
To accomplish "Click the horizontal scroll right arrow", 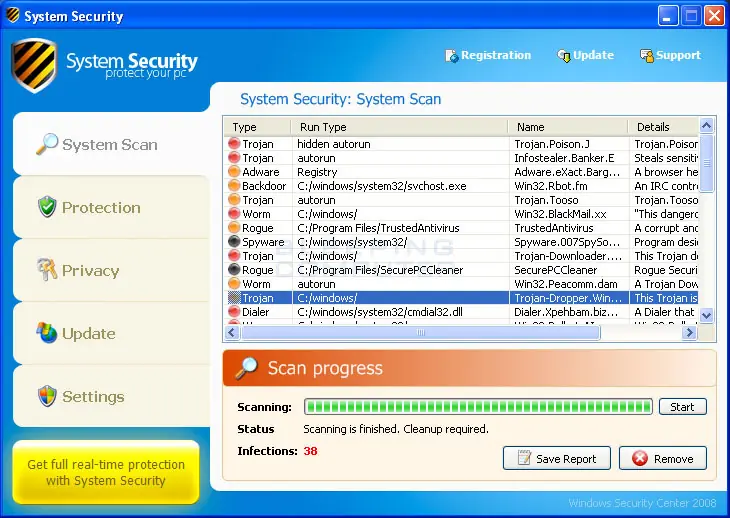I will (x=689, y=332).
